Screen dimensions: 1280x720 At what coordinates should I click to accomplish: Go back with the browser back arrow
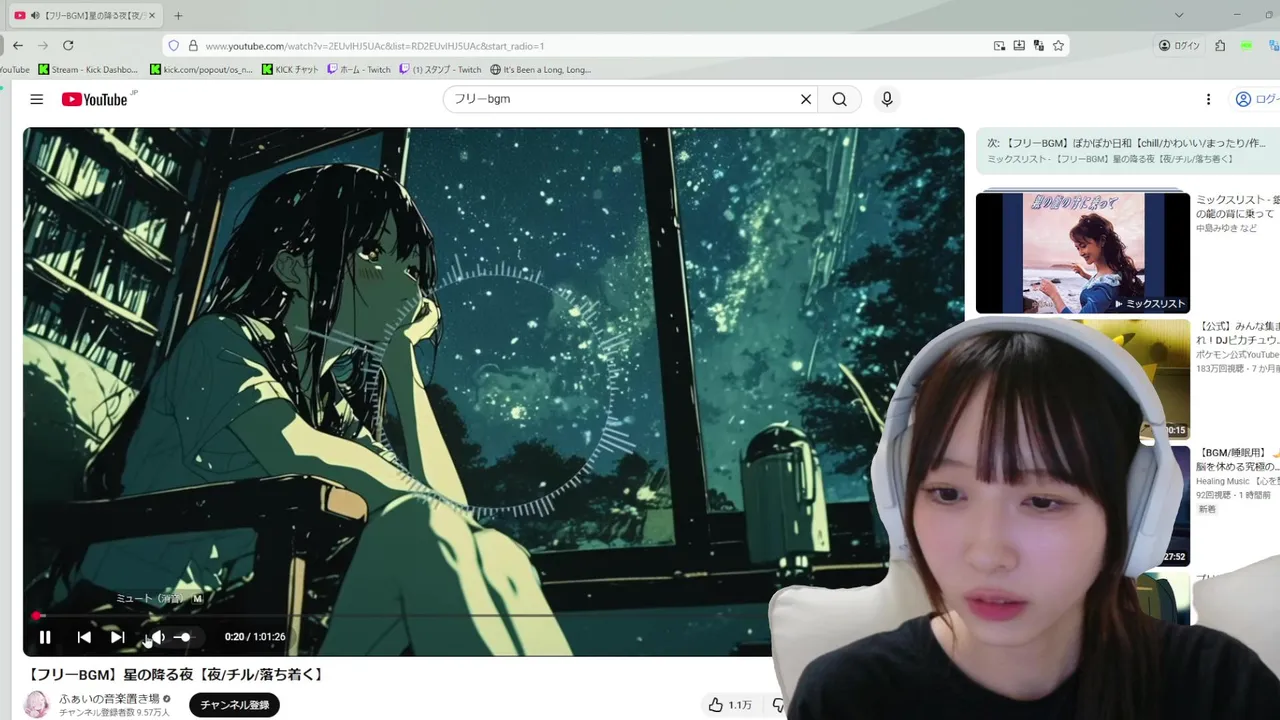[x=18, y=45]
